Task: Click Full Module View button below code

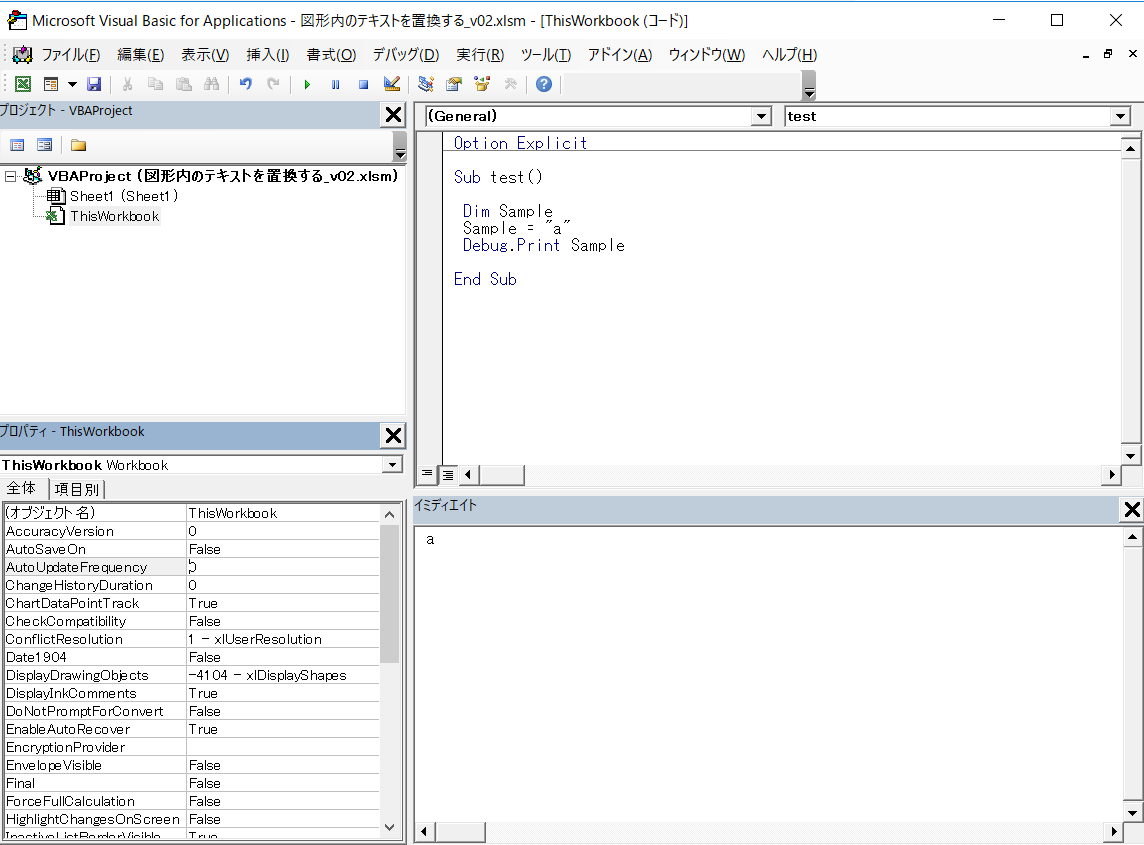Action: [x=447, y=474]
